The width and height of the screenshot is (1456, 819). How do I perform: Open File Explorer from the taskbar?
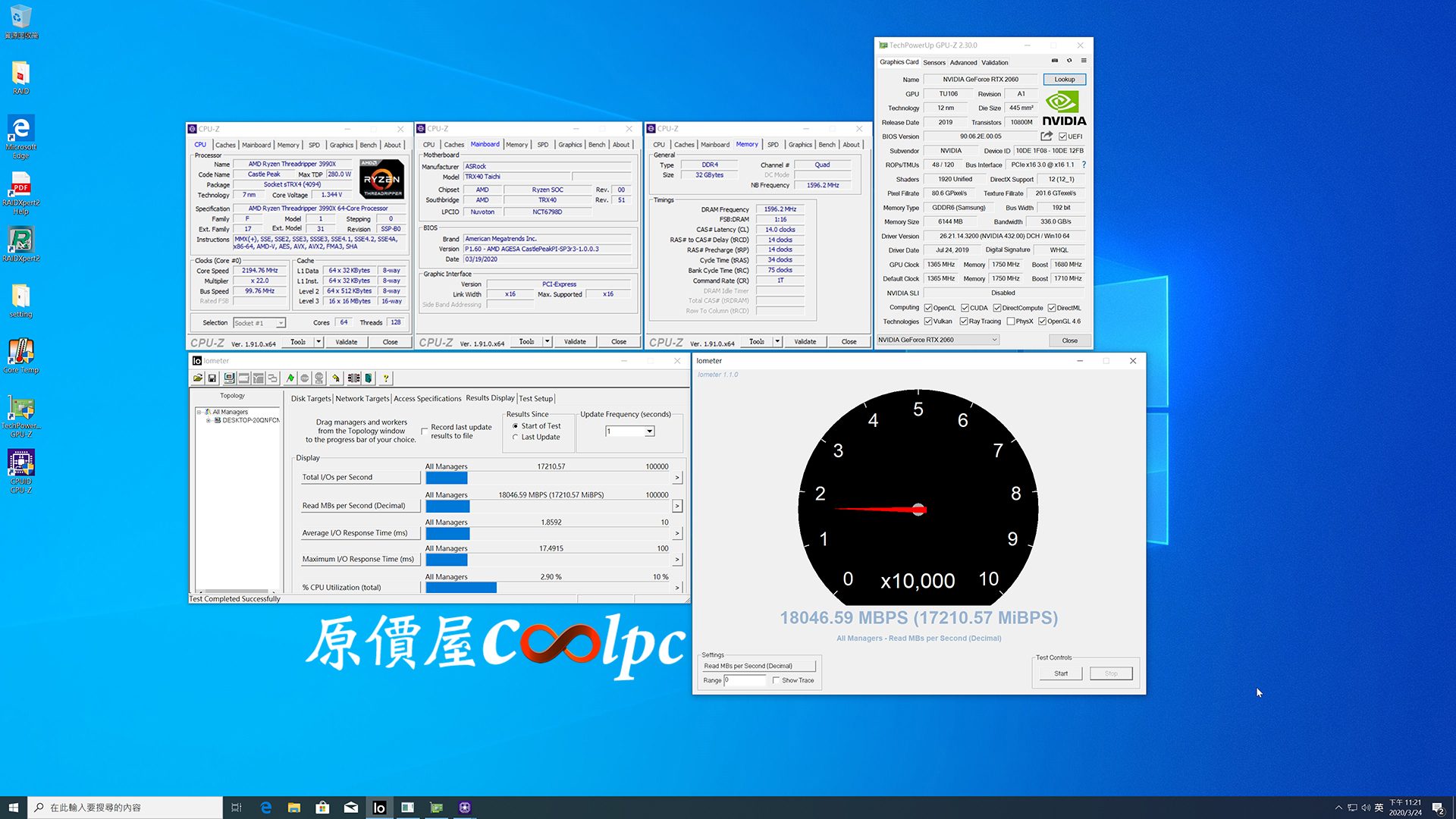point(294,808)
